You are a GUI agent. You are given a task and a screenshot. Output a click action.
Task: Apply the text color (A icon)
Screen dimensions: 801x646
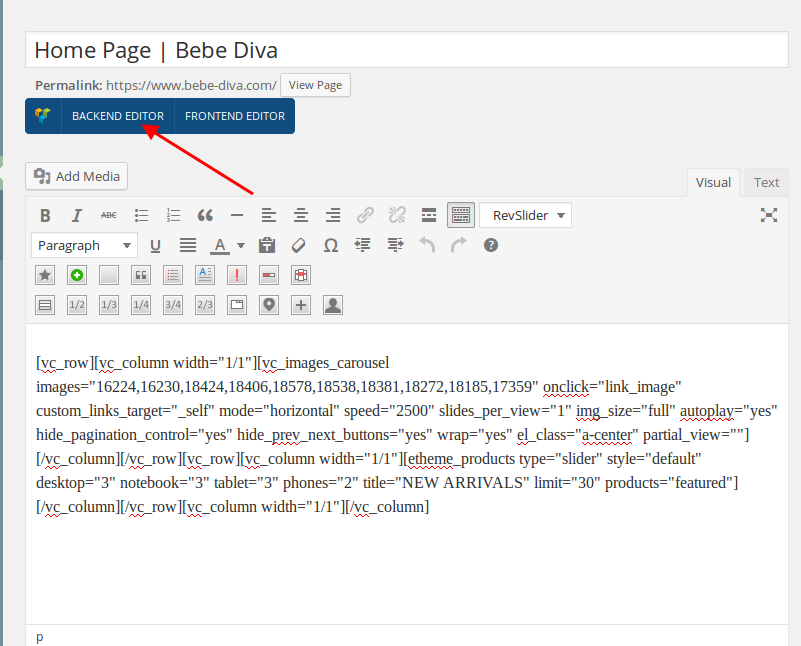220,246
